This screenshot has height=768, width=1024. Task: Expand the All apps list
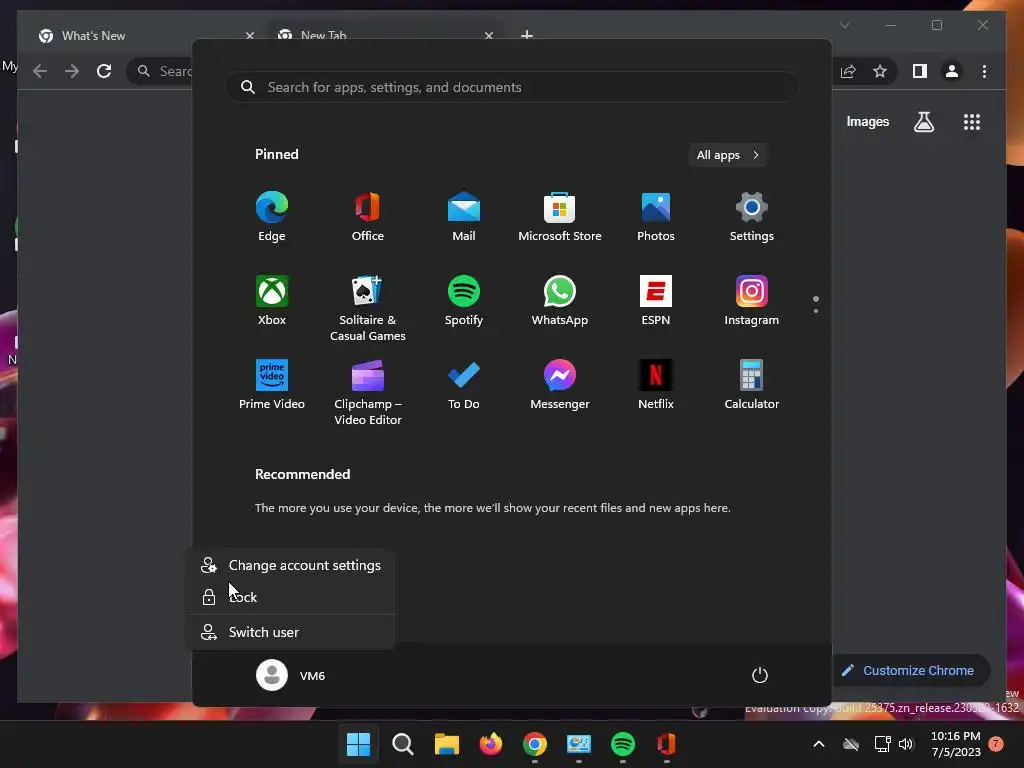click(728, 155)
